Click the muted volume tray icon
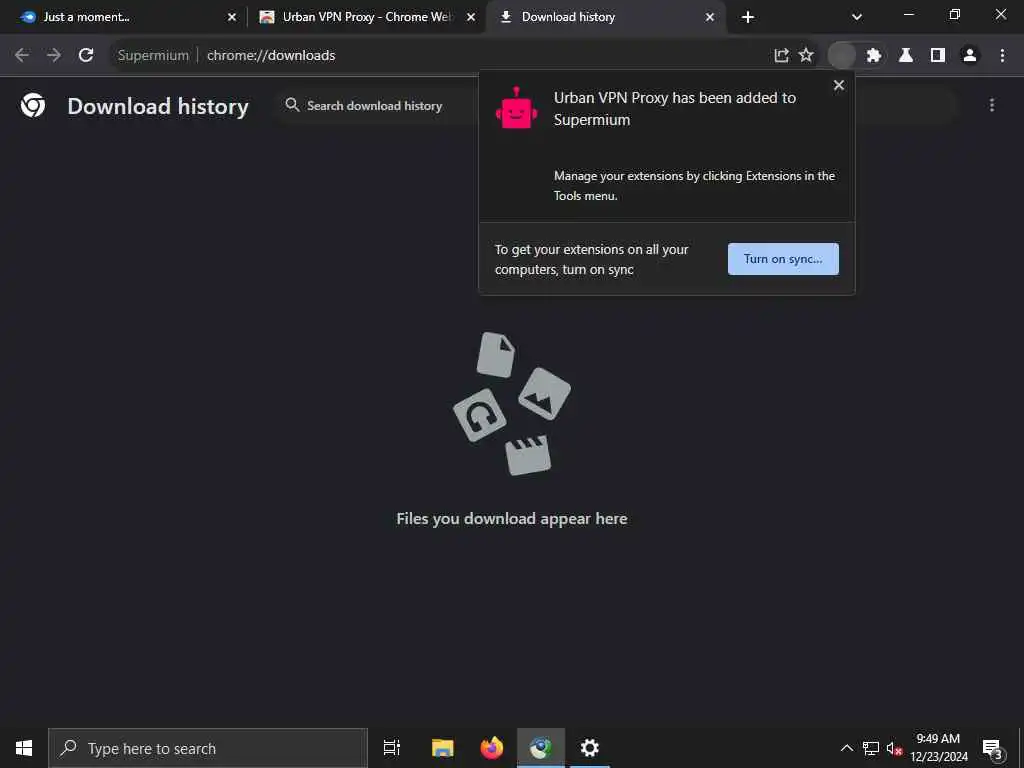Image resolution: width=1024 pixels, height=768 pixels. coord(894,748)
